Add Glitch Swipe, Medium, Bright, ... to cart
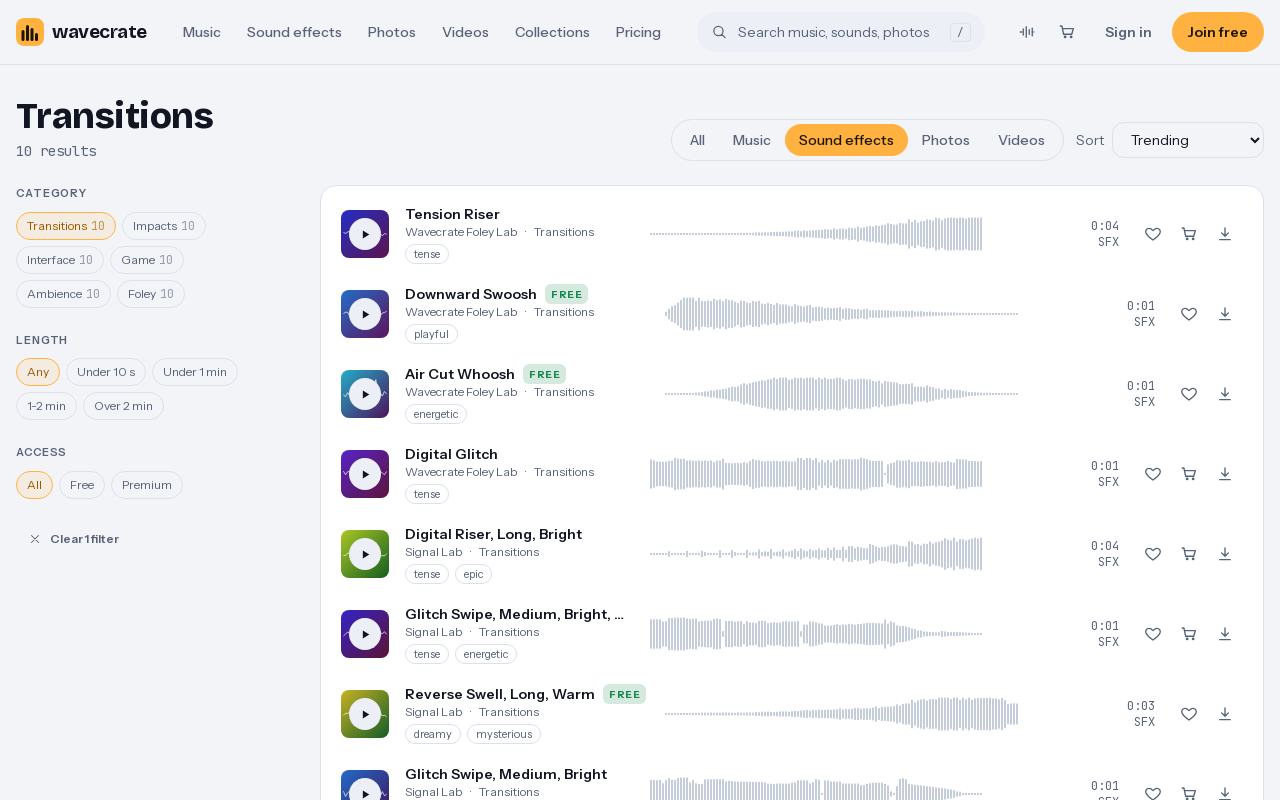This screenshot has height=800, width=1280. point(1189,634)
